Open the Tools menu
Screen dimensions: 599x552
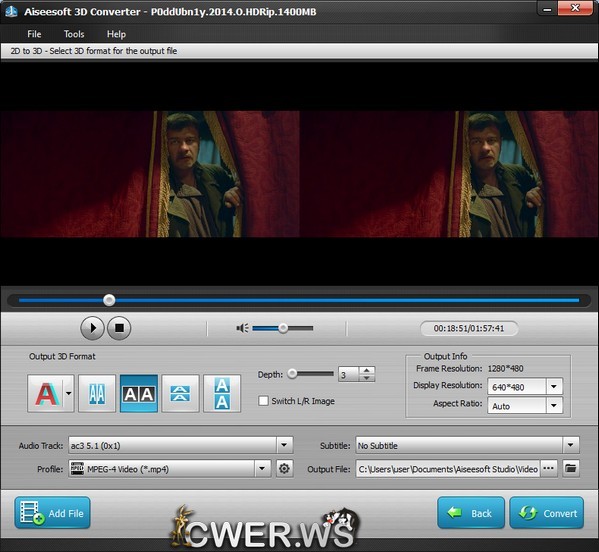pyautogui.click(x=74, y=34)
